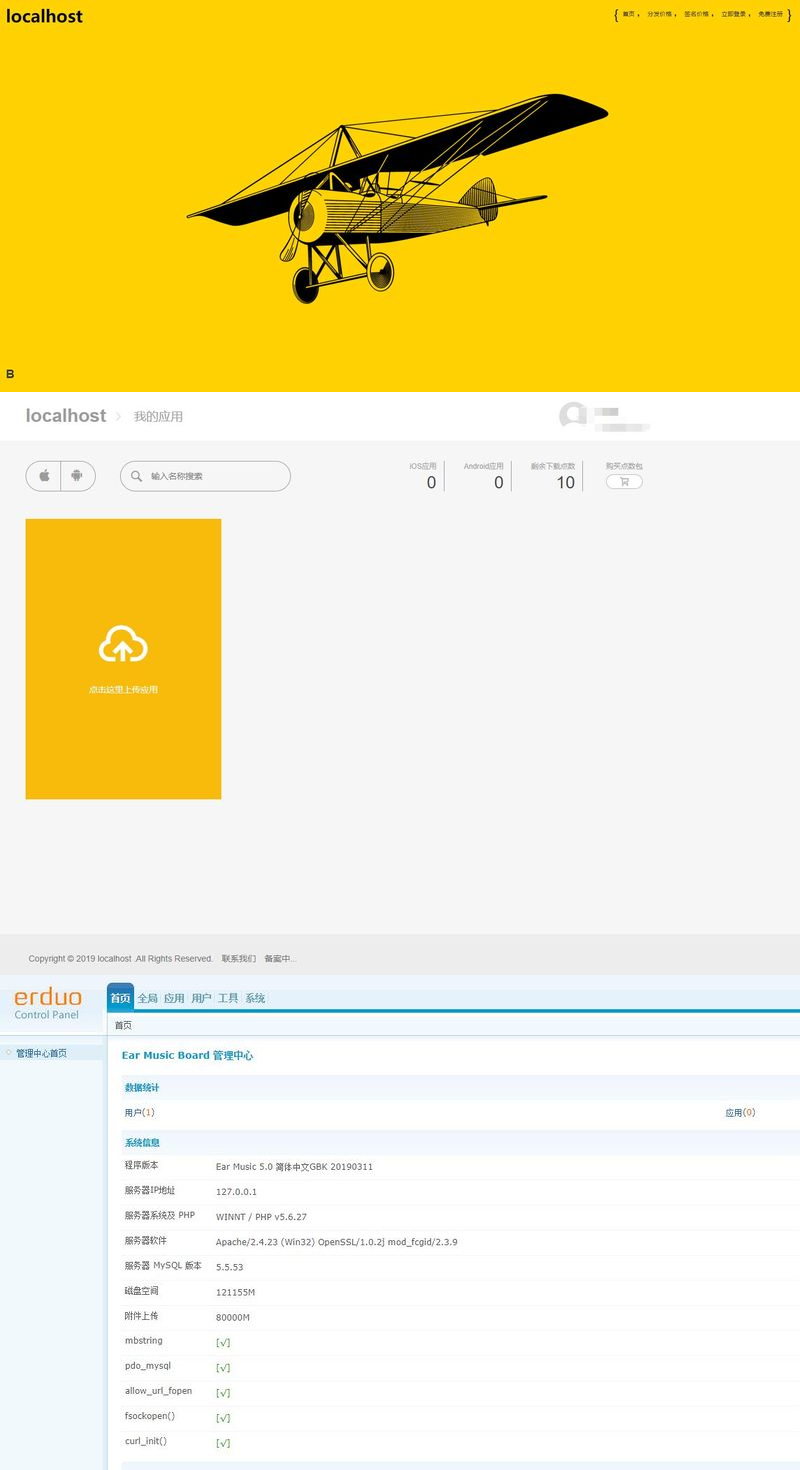Click the check mark beside fsockopen()
The width and height of the screenshot is (800, 1470).
tap(223, 1417)
